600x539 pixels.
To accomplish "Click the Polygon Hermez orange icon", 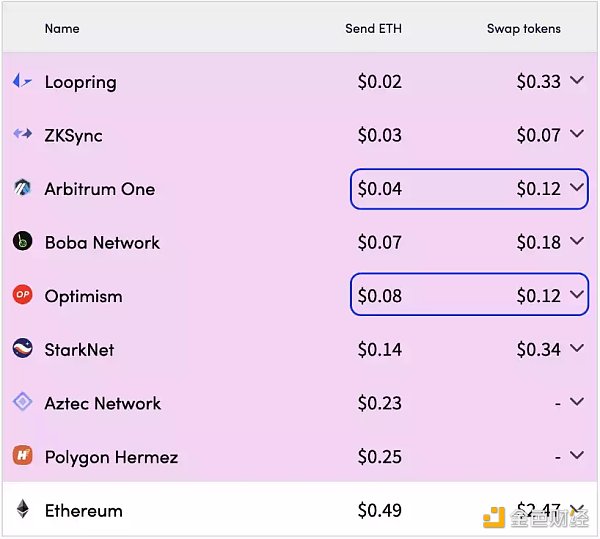I will point(23,455).
